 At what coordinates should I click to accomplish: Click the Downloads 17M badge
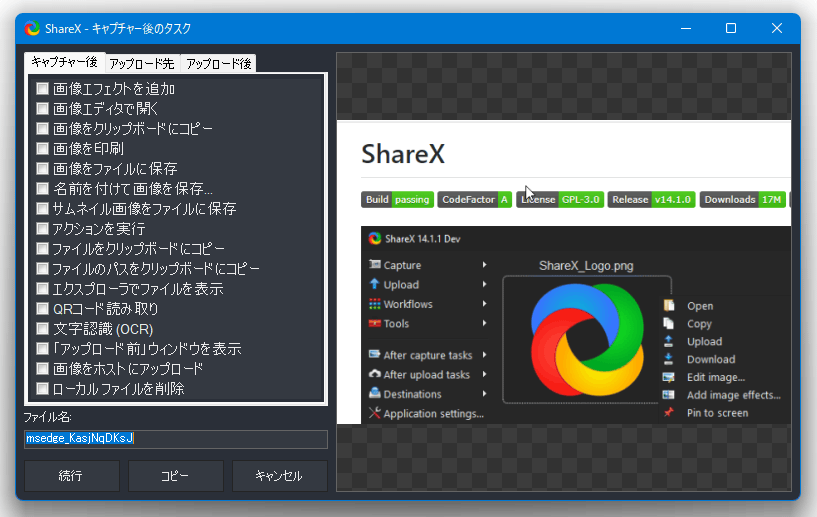[x=742, y=200]
